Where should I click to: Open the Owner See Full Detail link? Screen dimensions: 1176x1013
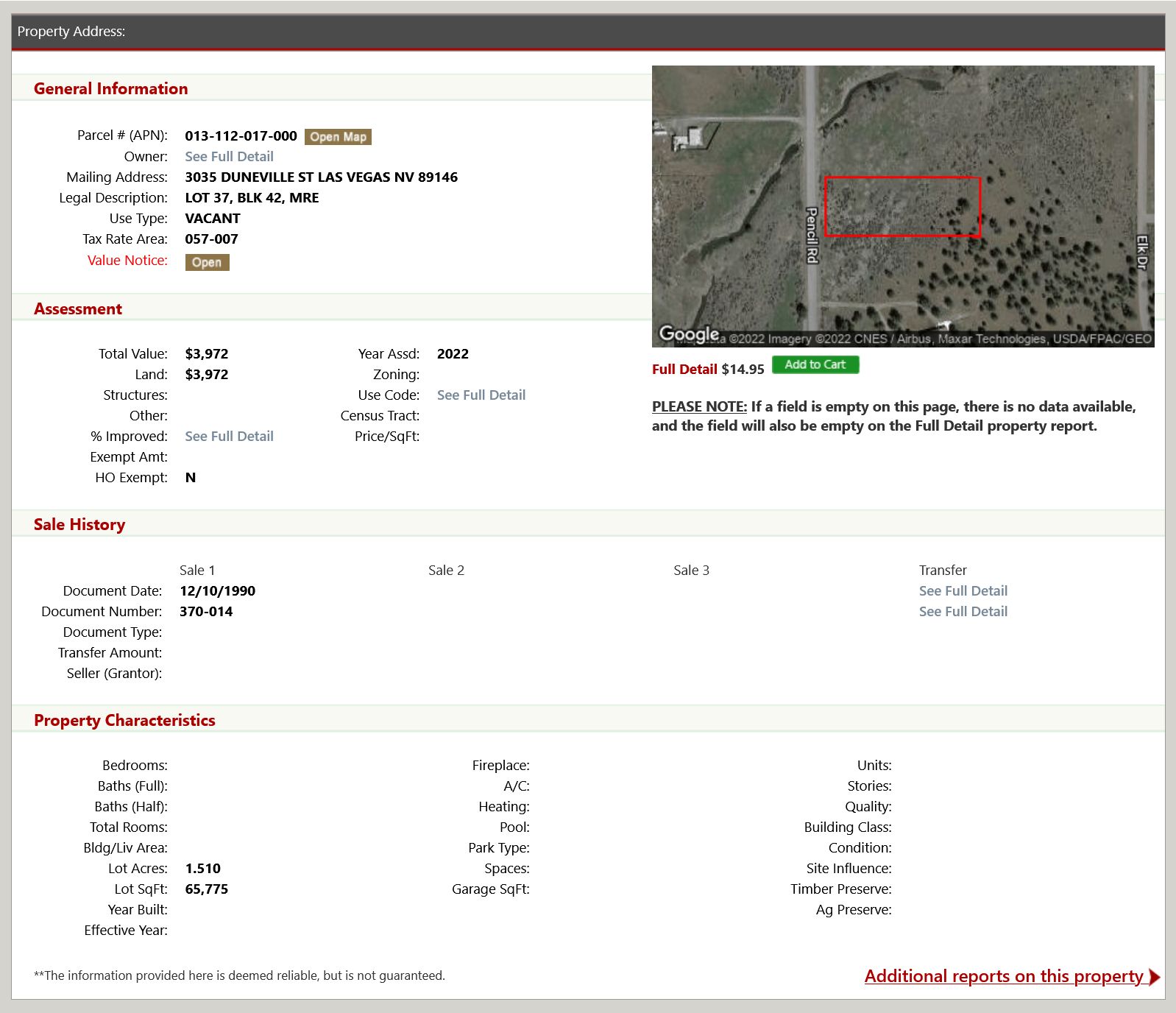click(x=229, y=157)
